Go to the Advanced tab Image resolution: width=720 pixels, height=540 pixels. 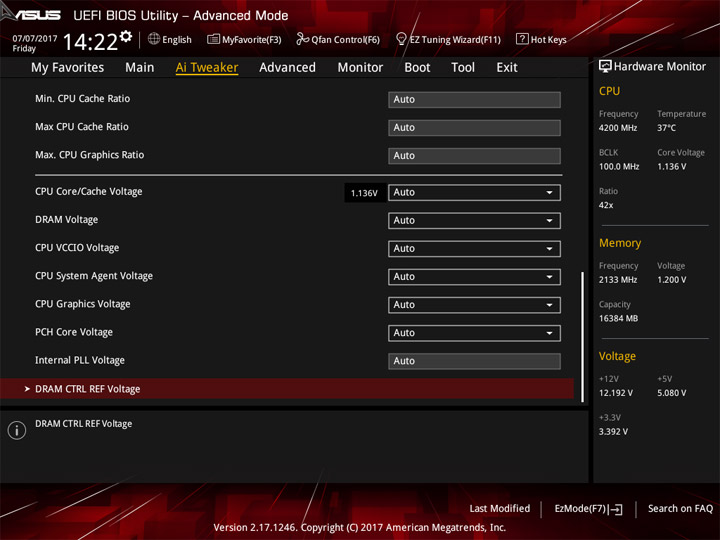click(x=287, y=68)
